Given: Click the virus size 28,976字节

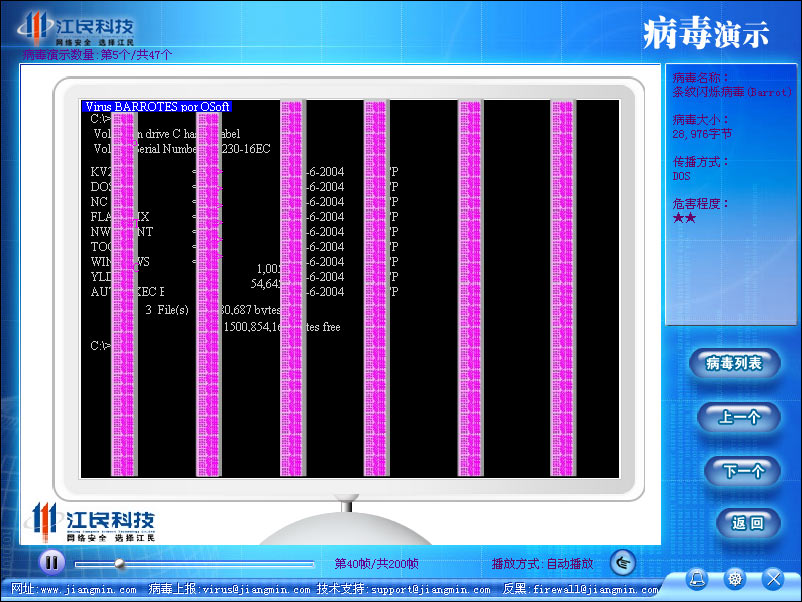Looking at the screenshot, I should point(702,134).
